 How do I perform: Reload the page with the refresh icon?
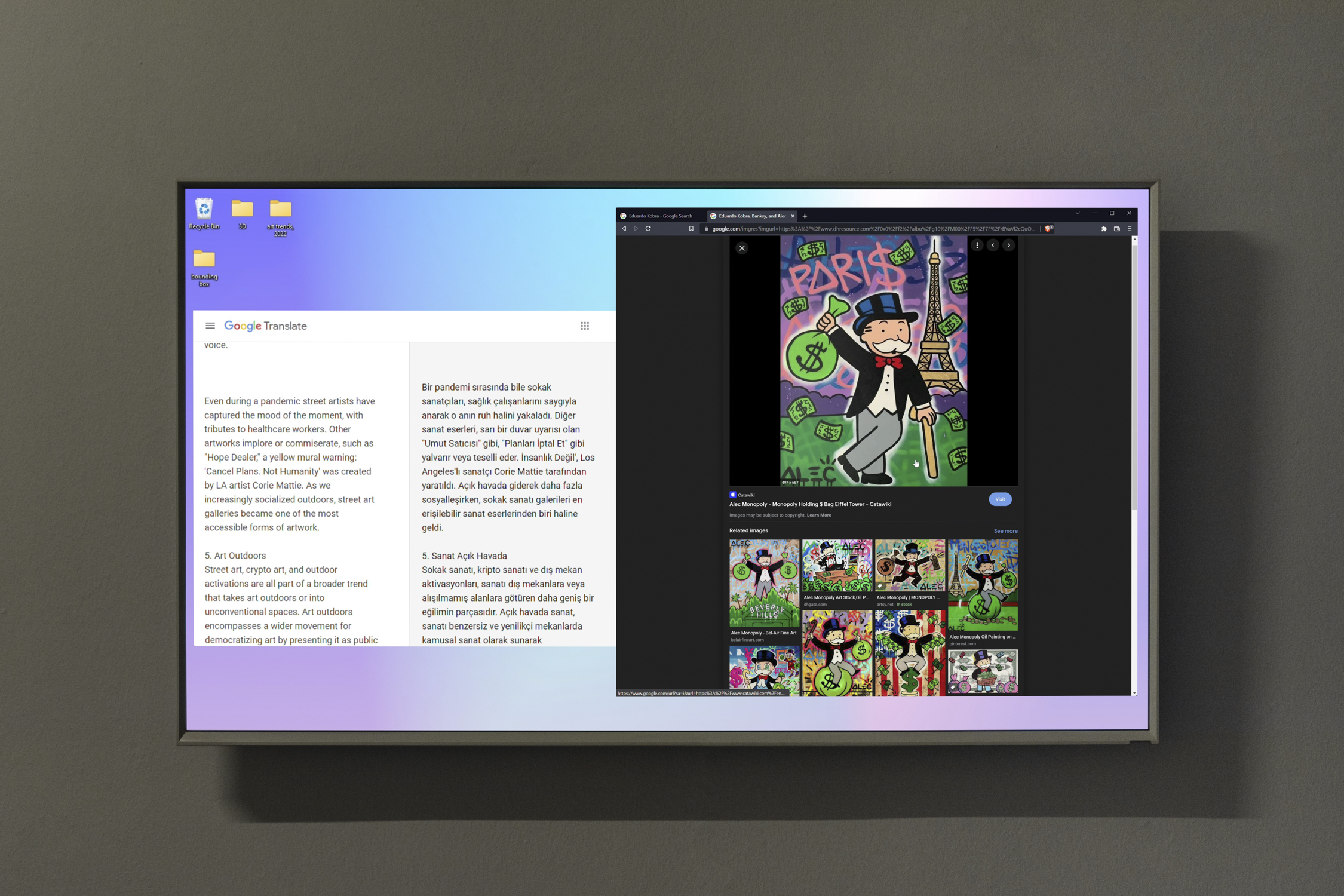pos(648,229)
